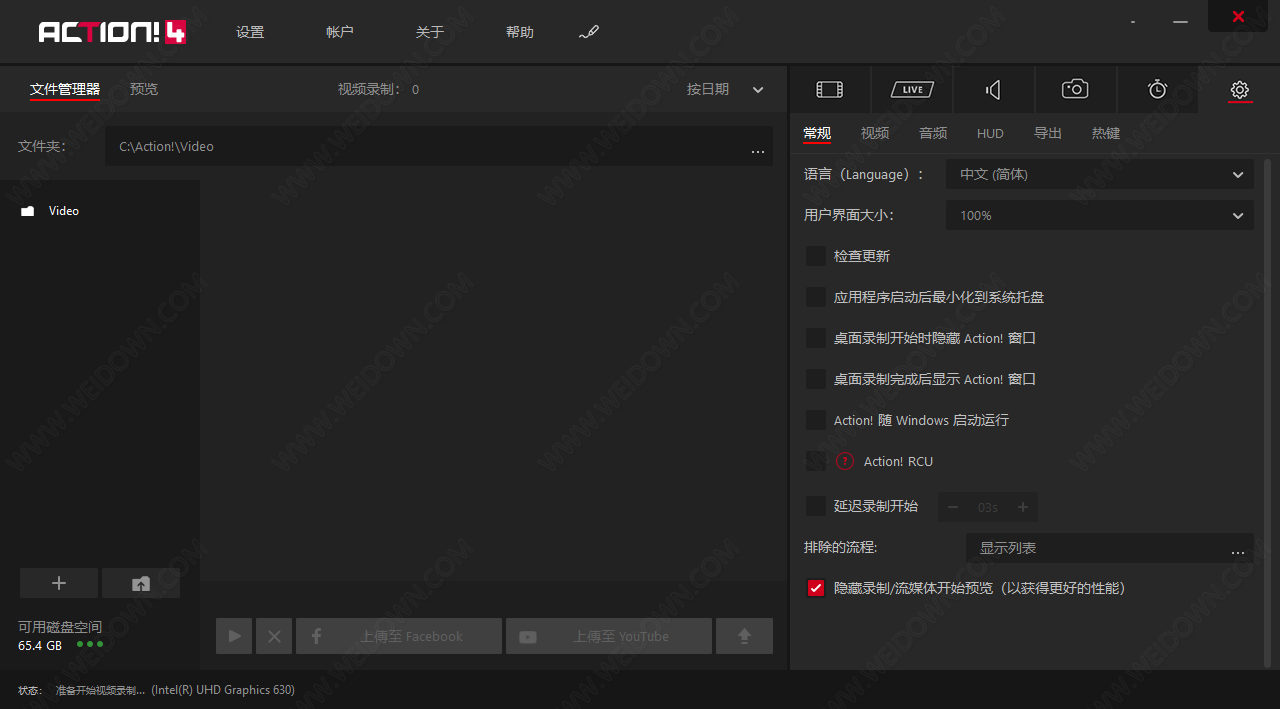1280x709 pixels.
Task: Switch to the 预览 tab
Action: (144, 89)
